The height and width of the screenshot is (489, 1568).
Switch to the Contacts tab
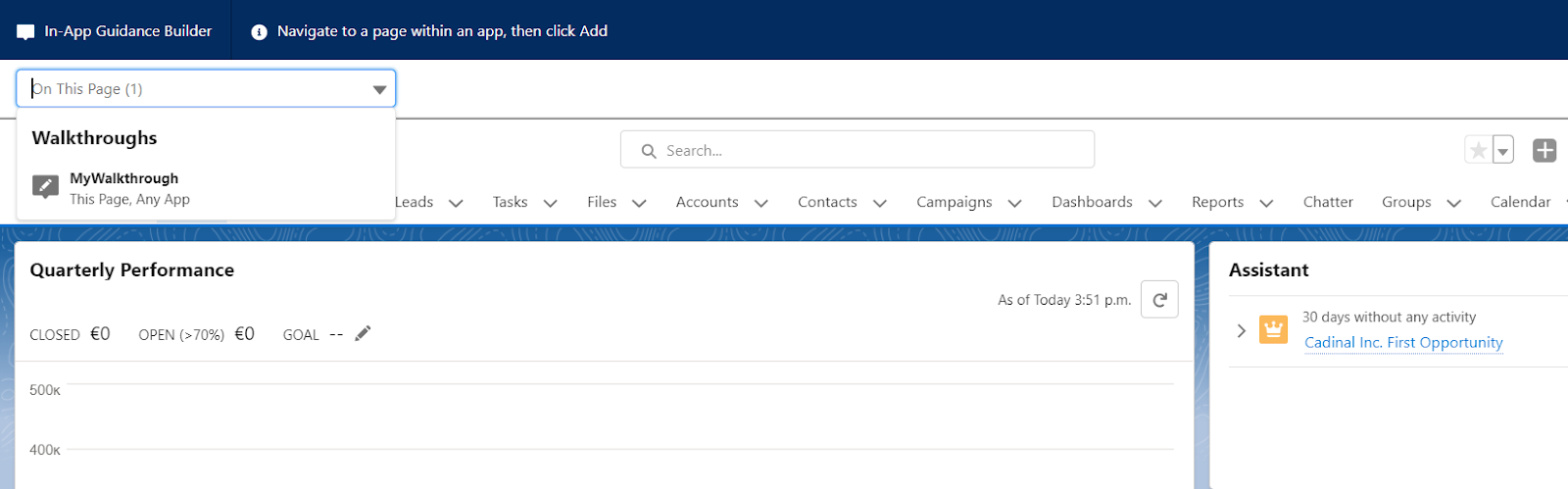[x=827, y=202]
